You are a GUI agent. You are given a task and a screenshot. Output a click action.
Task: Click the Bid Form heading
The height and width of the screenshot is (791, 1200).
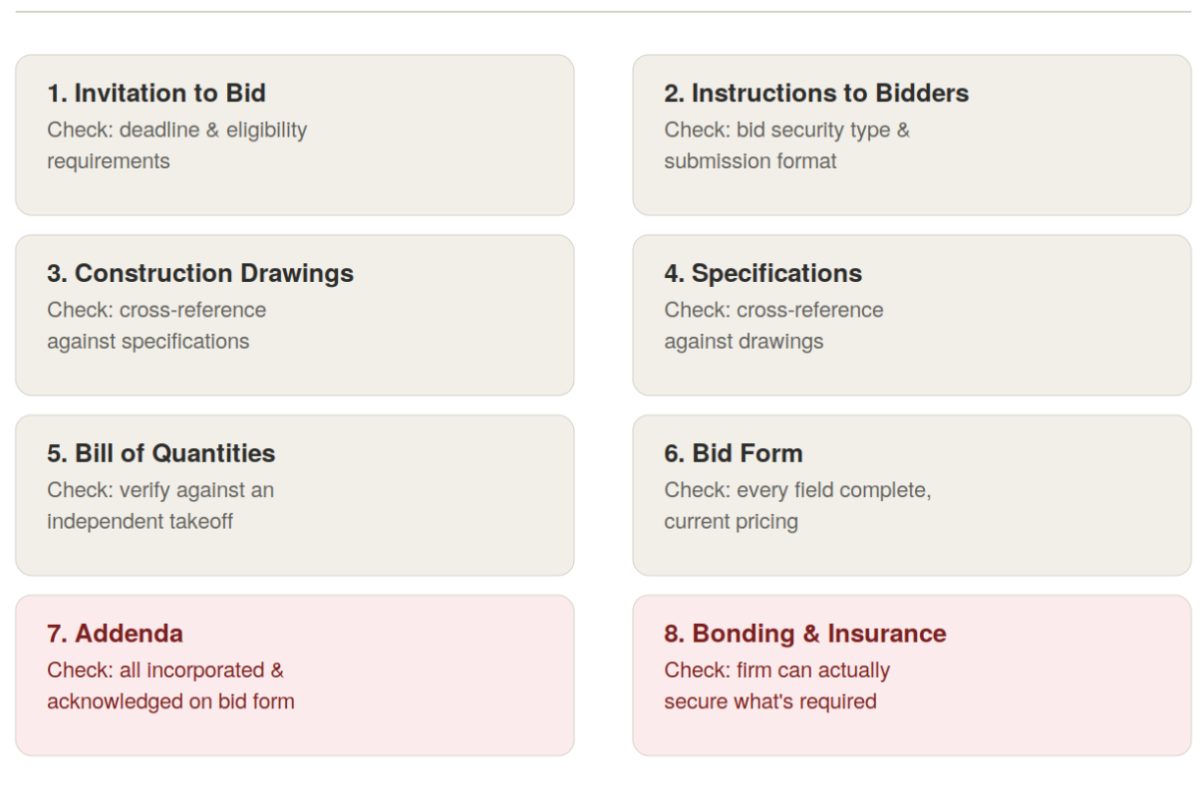coord(733,453)
